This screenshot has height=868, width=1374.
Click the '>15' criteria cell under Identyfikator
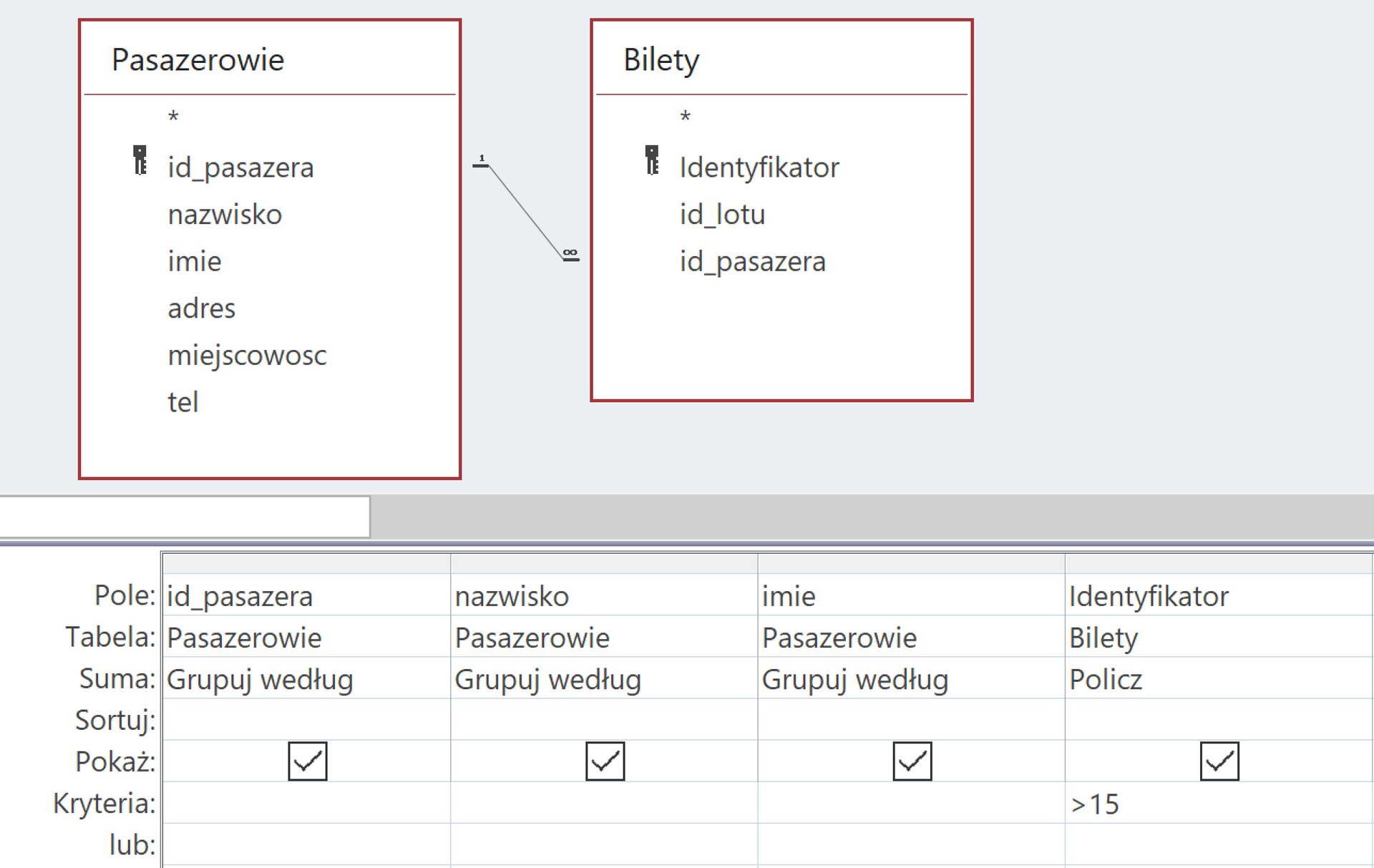(x=1094, y=804)
